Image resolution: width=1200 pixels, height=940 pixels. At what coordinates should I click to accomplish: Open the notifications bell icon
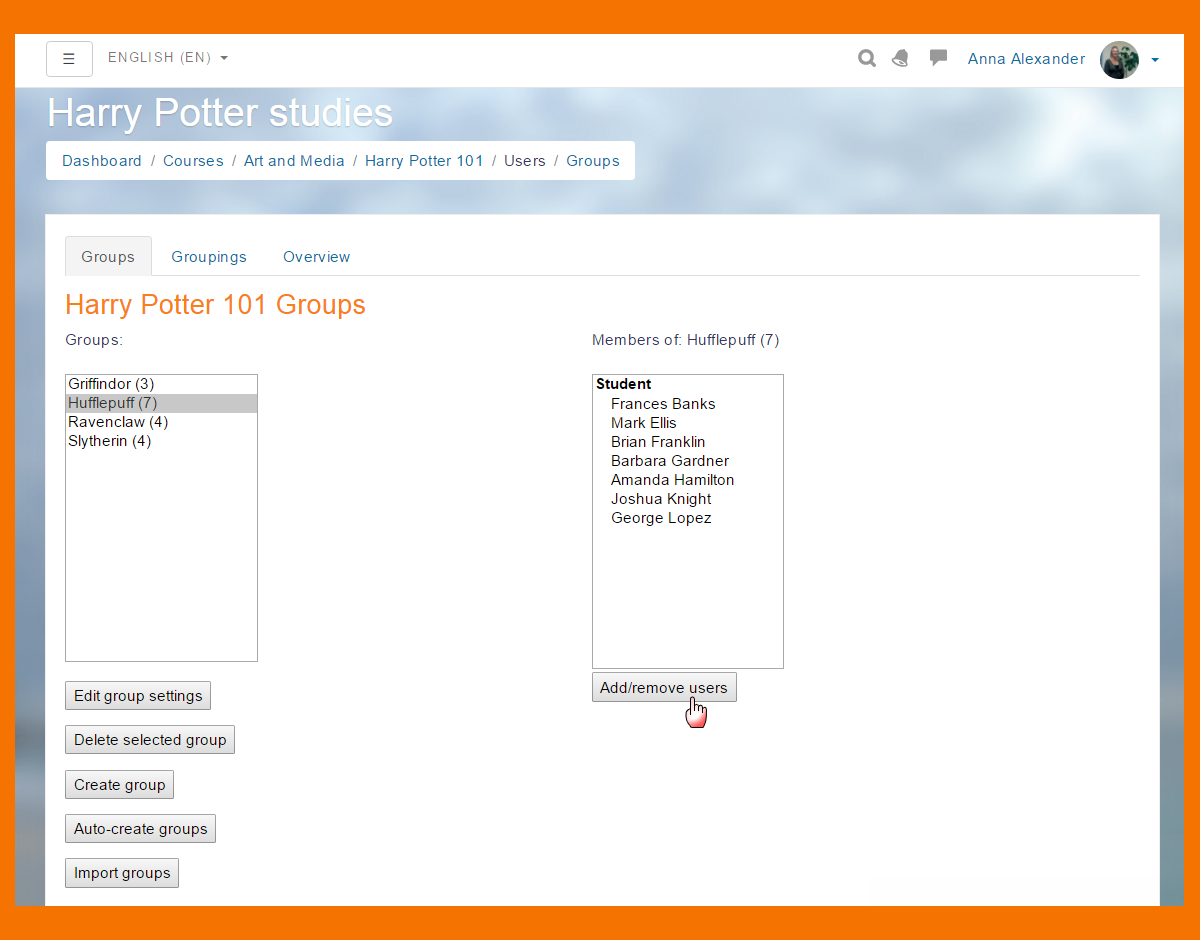click(901, 58)
